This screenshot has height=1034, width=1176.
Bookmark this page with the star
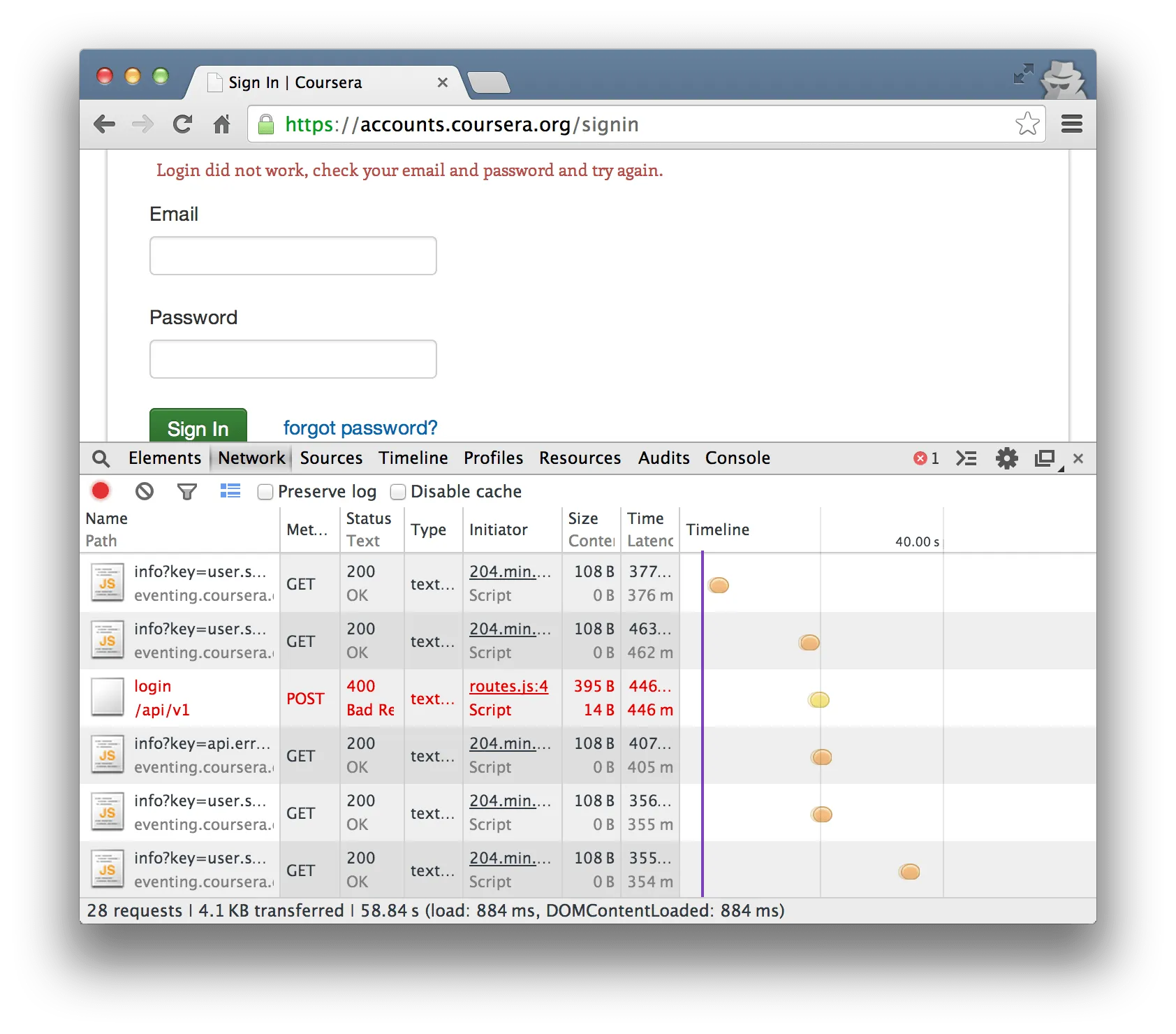[x=1027, y=124]
